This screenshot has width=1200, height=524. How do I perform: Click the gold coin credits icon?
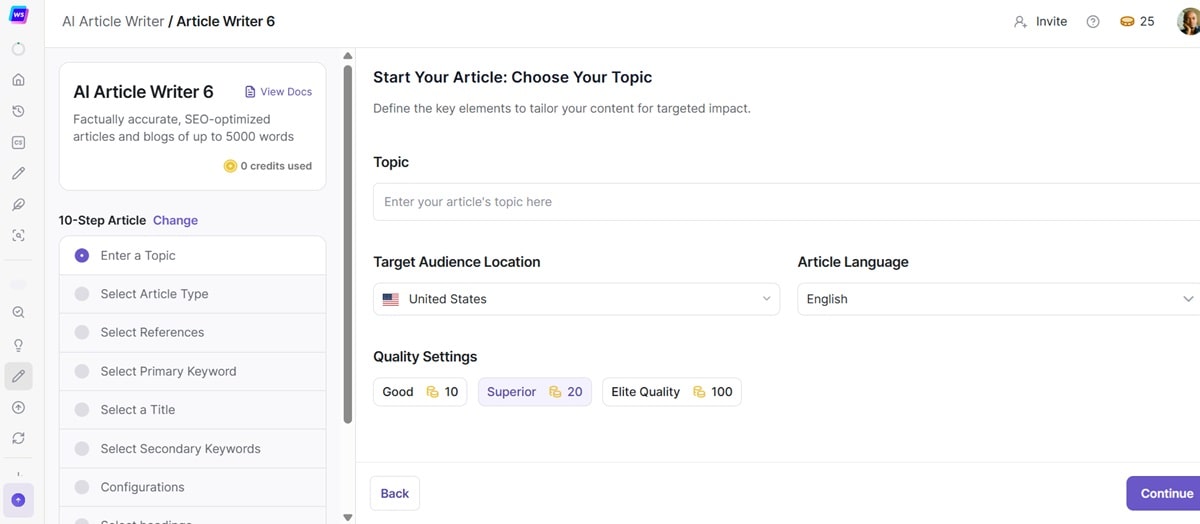pos(1127,22)
